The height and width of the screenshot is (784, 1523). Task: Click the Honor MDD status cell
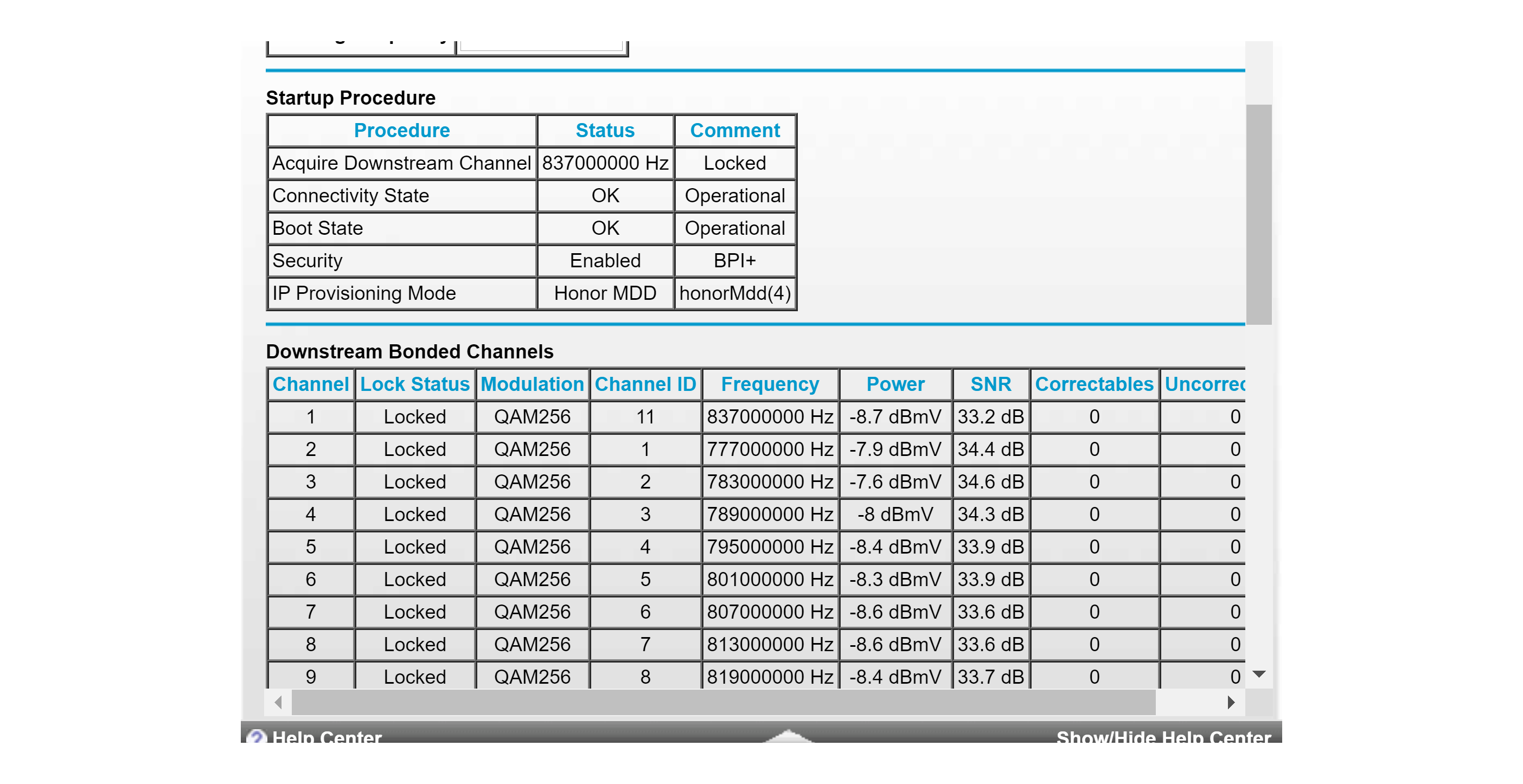pos(605,293)
